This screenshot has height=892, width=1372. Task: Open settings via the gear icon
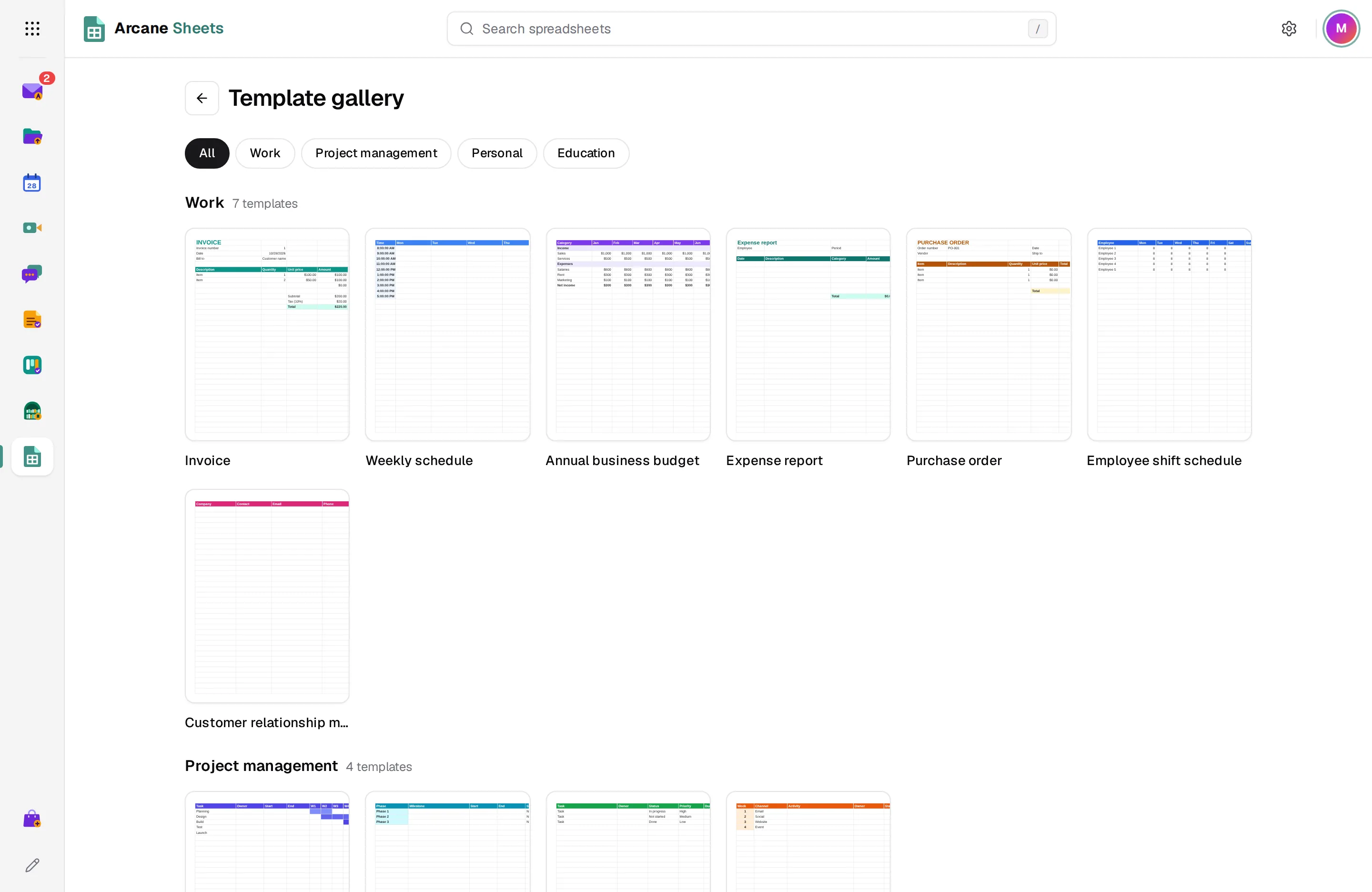(1289, 28)
